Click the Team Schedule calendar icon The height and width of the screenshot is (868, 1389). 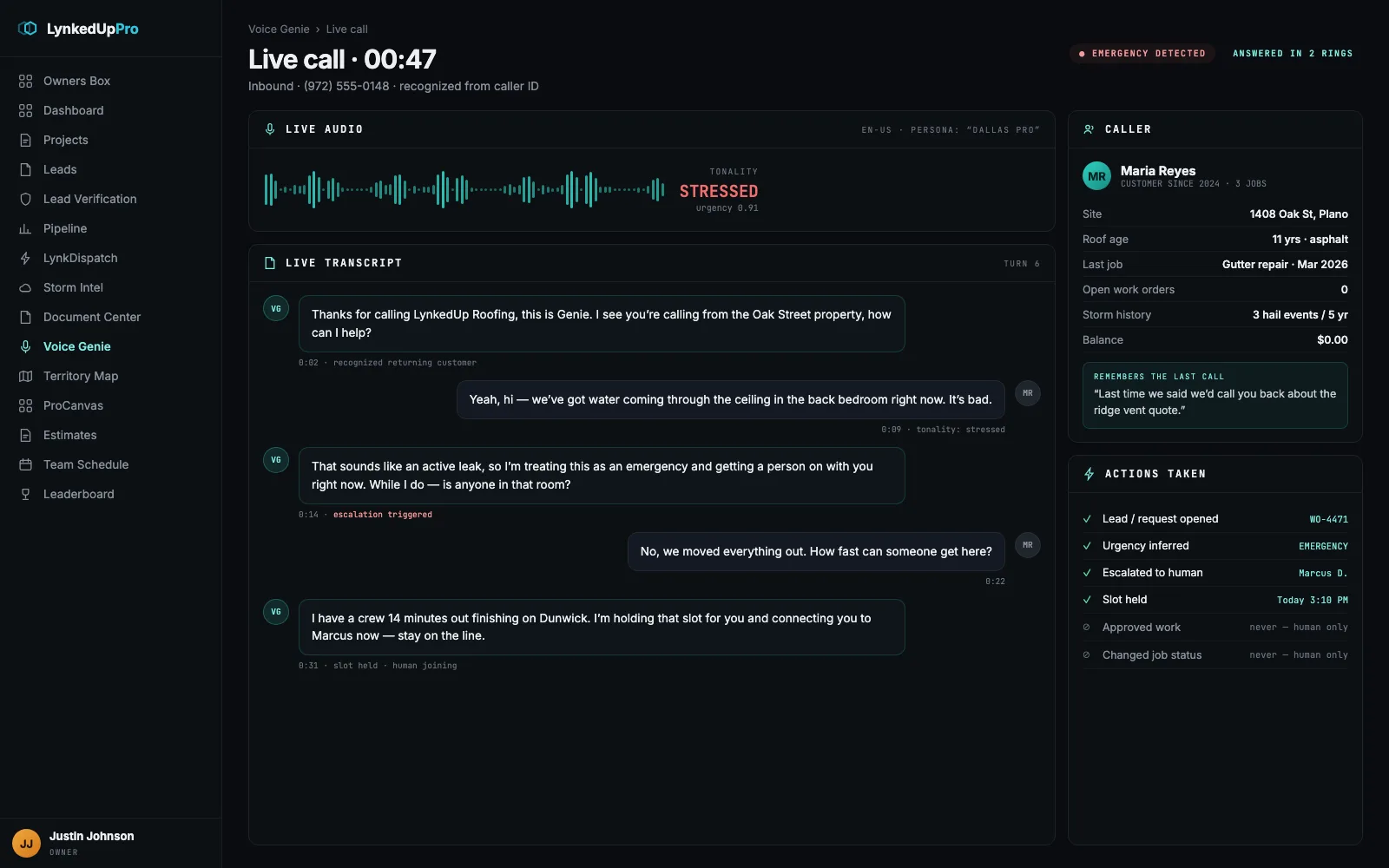point(25,464)
